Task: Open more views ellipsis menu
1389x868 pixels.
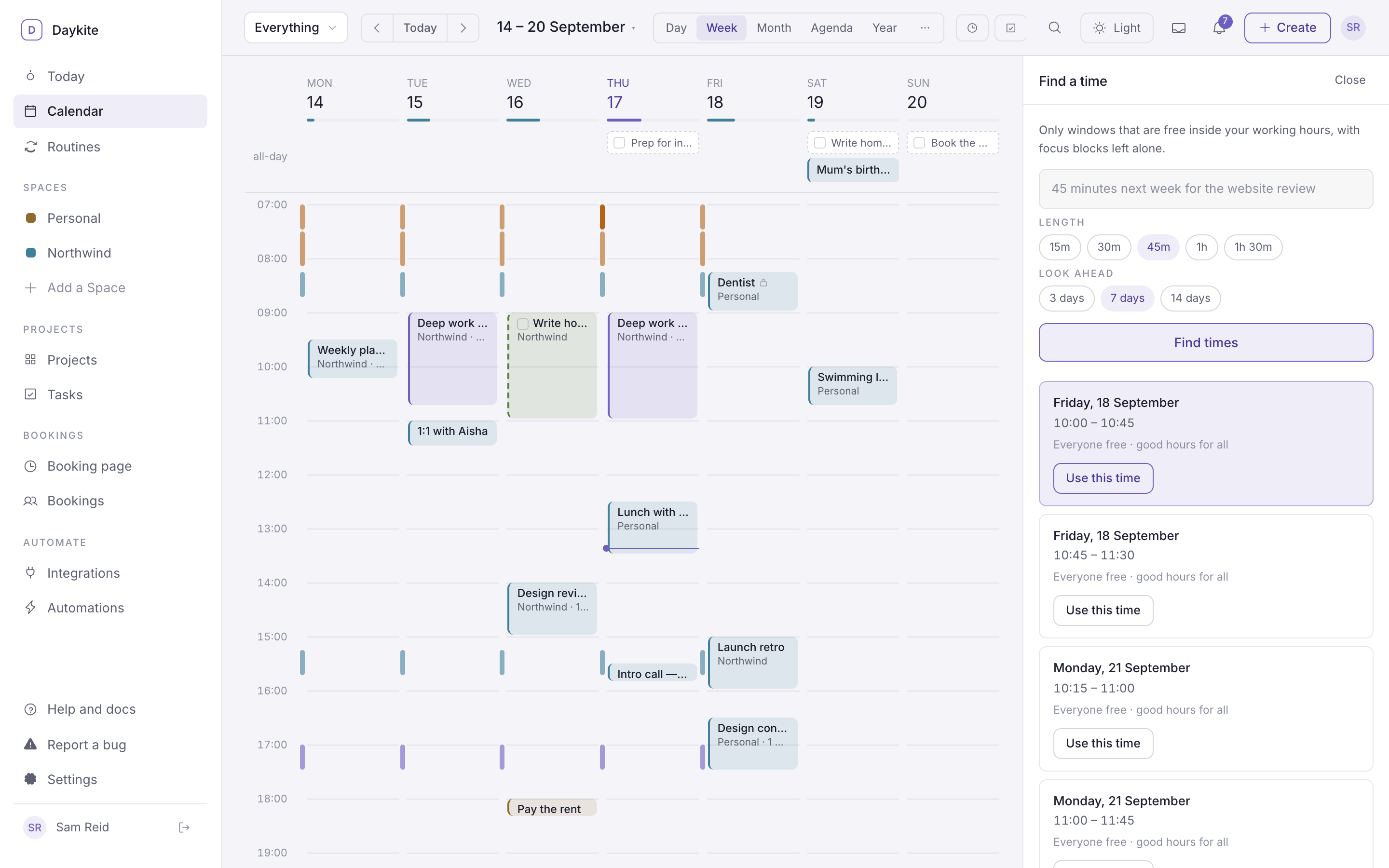Action: click(x=925, y=27)
